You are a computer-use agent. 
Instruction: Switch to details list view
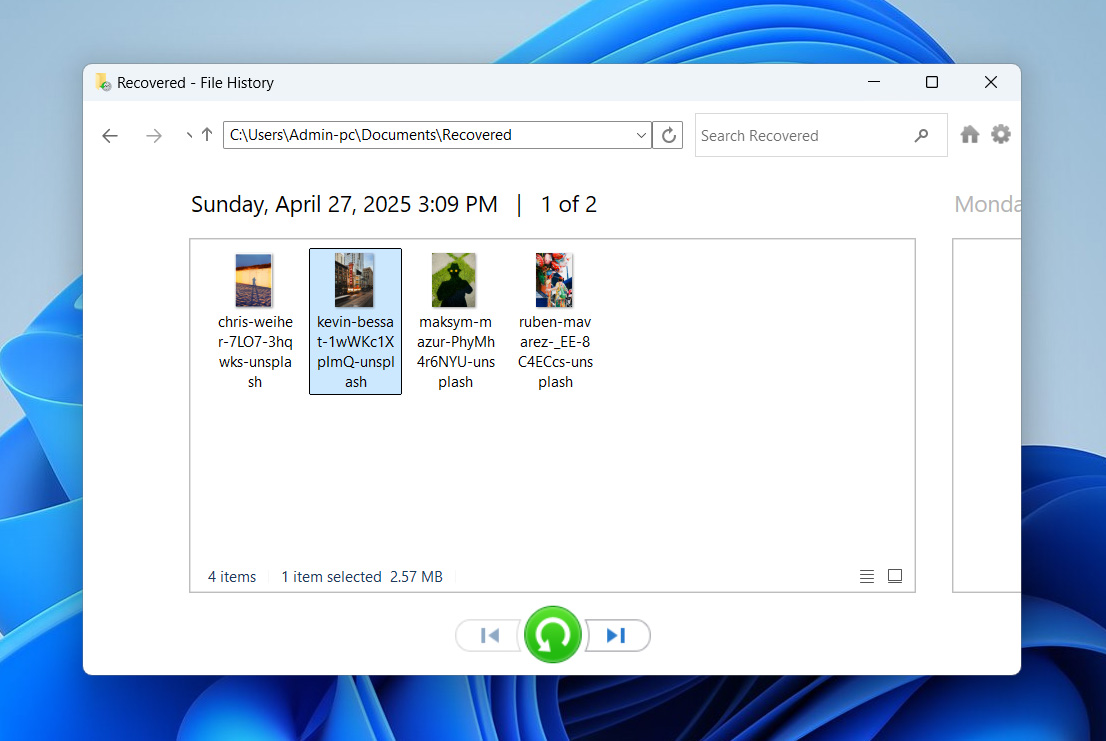tap(867, 576)
